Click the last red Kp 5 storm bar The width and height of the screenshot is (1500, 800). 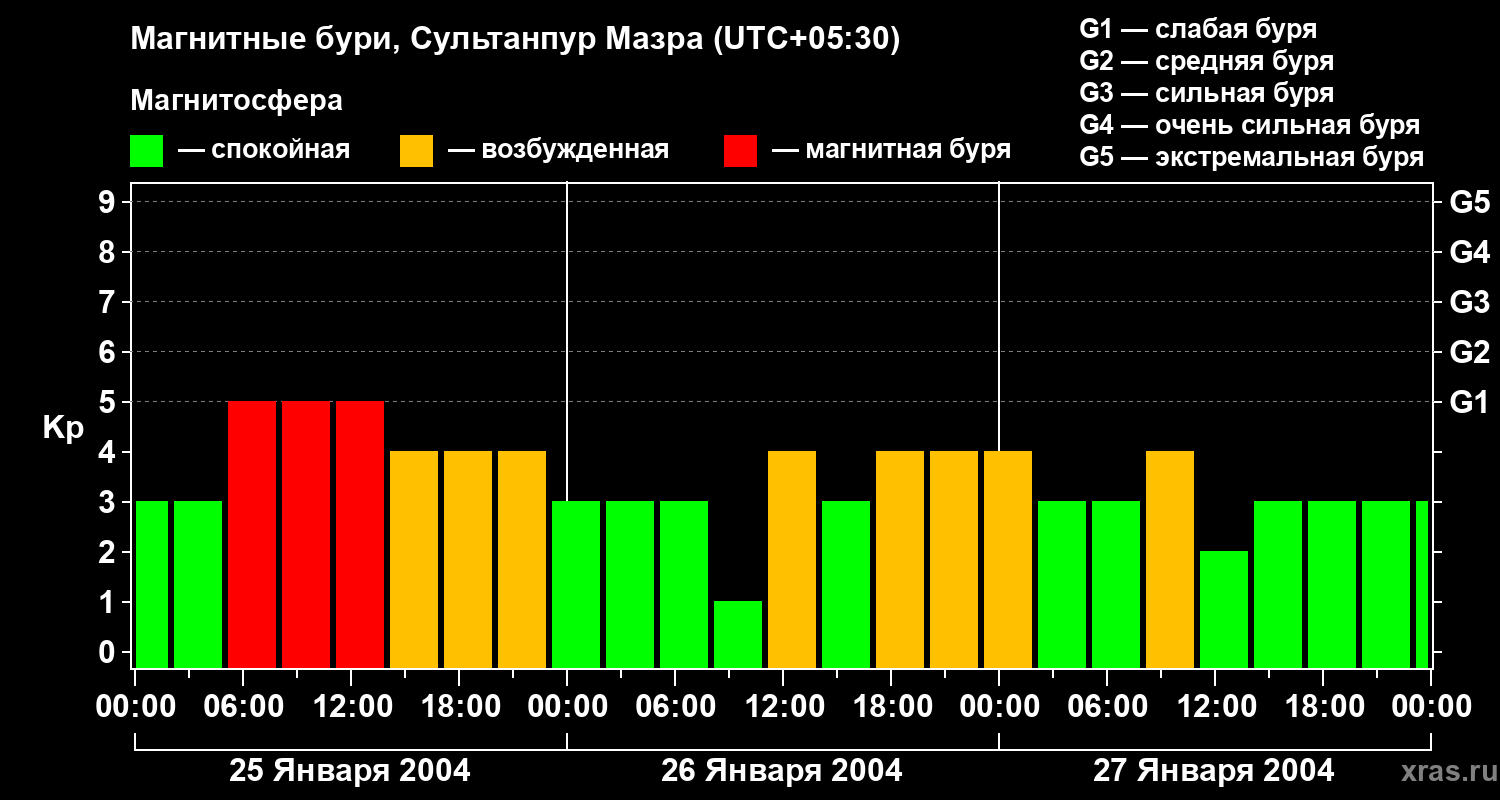(x=360, y=534)
